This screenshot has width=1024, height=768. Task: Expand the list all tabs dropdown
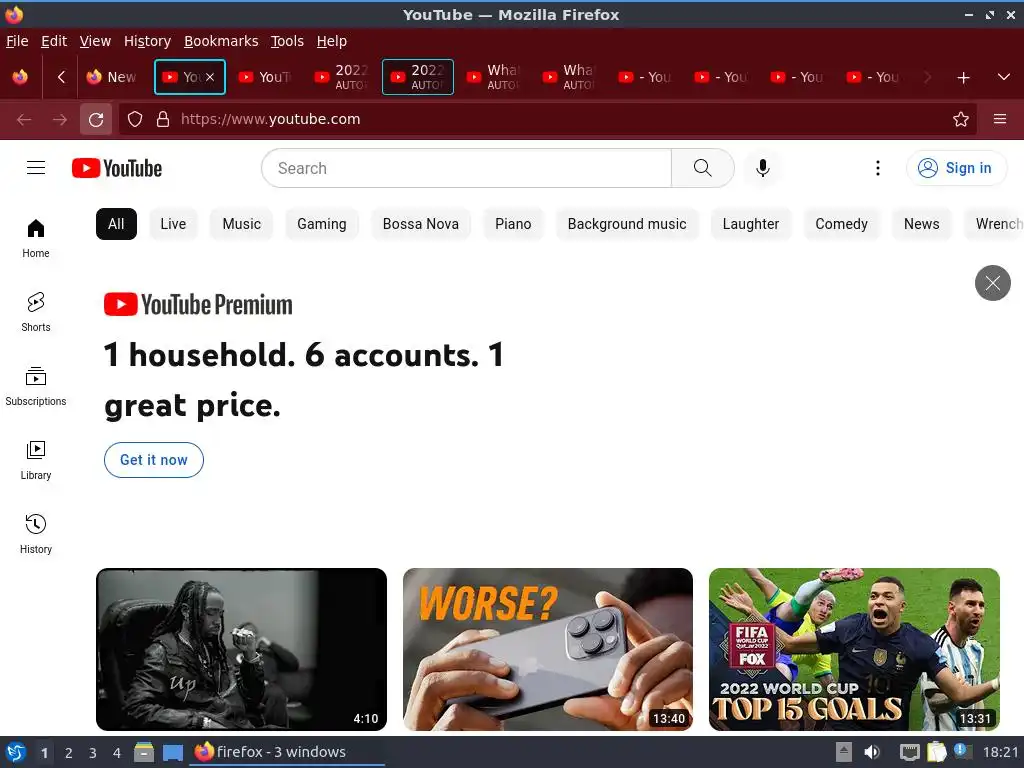1004,77
